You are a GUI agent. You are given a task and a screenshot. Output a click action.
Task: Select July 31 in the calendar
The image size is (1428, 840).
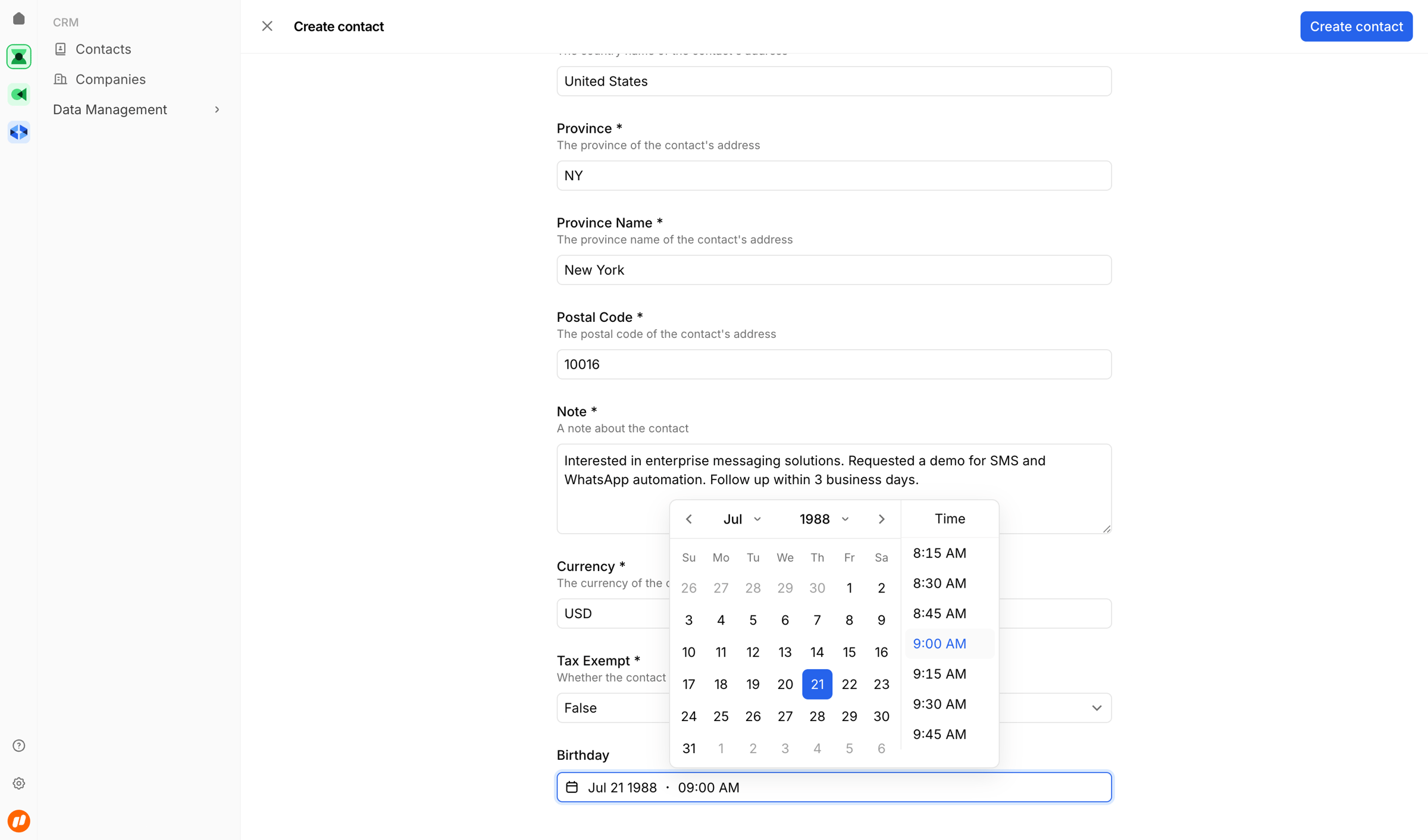coord(689,748)
